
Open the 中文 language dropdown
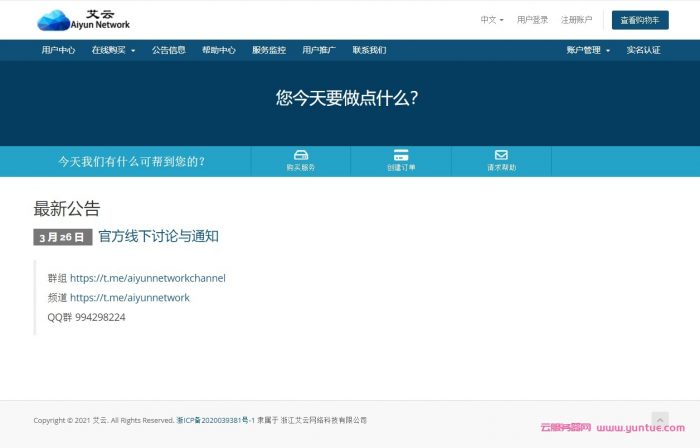[x=491, y=20]
